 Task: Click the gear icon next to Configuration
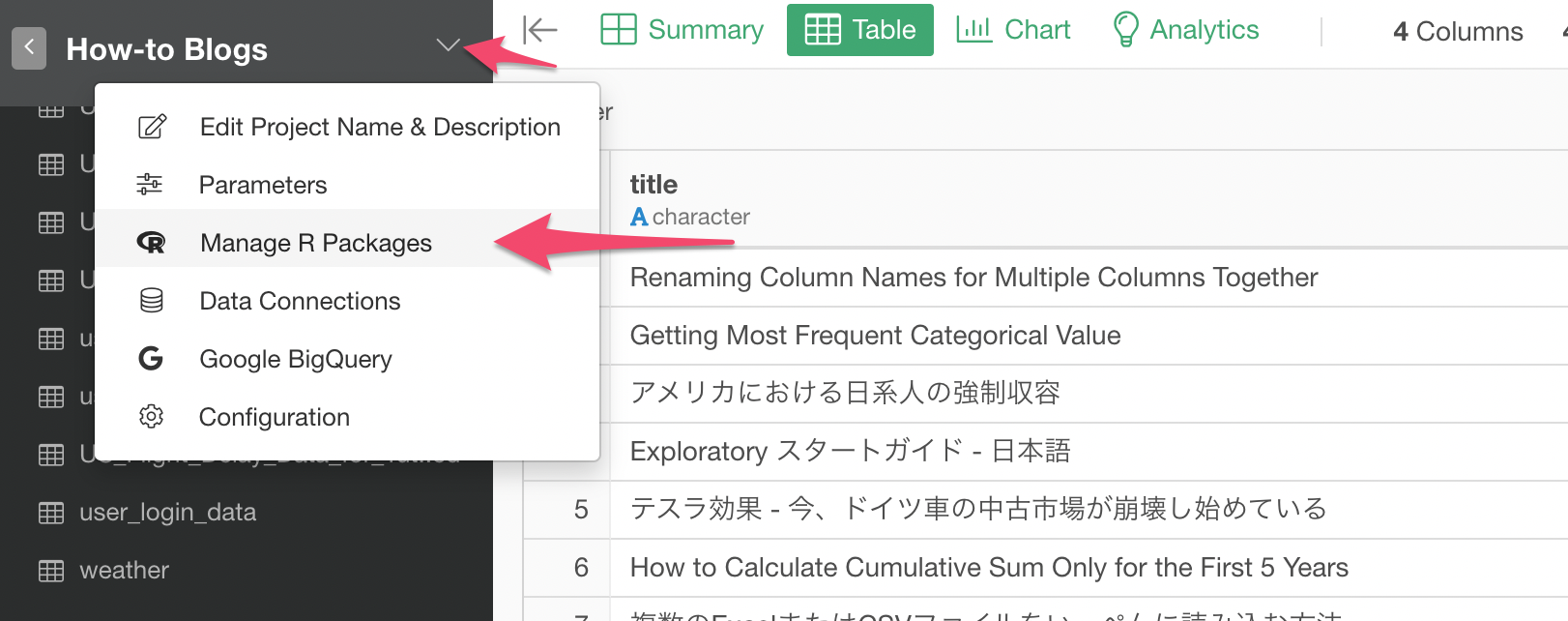pyautogui.click(x=151, y=417)
